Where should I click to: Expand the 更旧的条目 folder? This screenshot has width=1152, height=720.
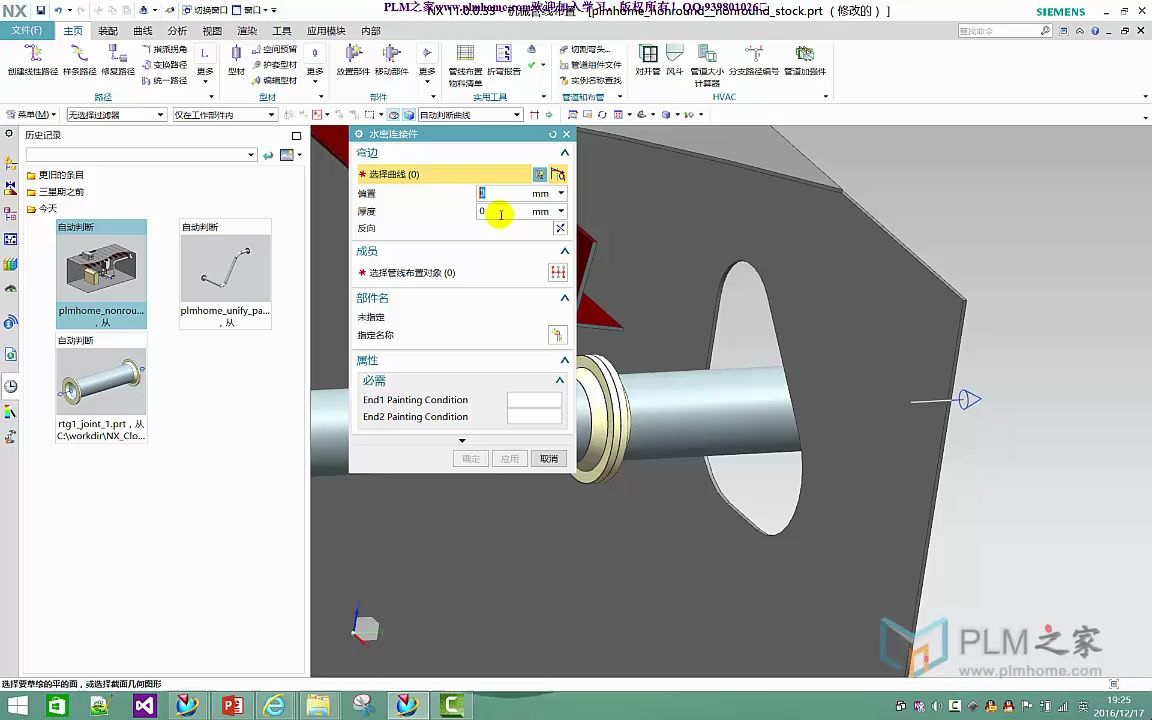tap(55, 175)
